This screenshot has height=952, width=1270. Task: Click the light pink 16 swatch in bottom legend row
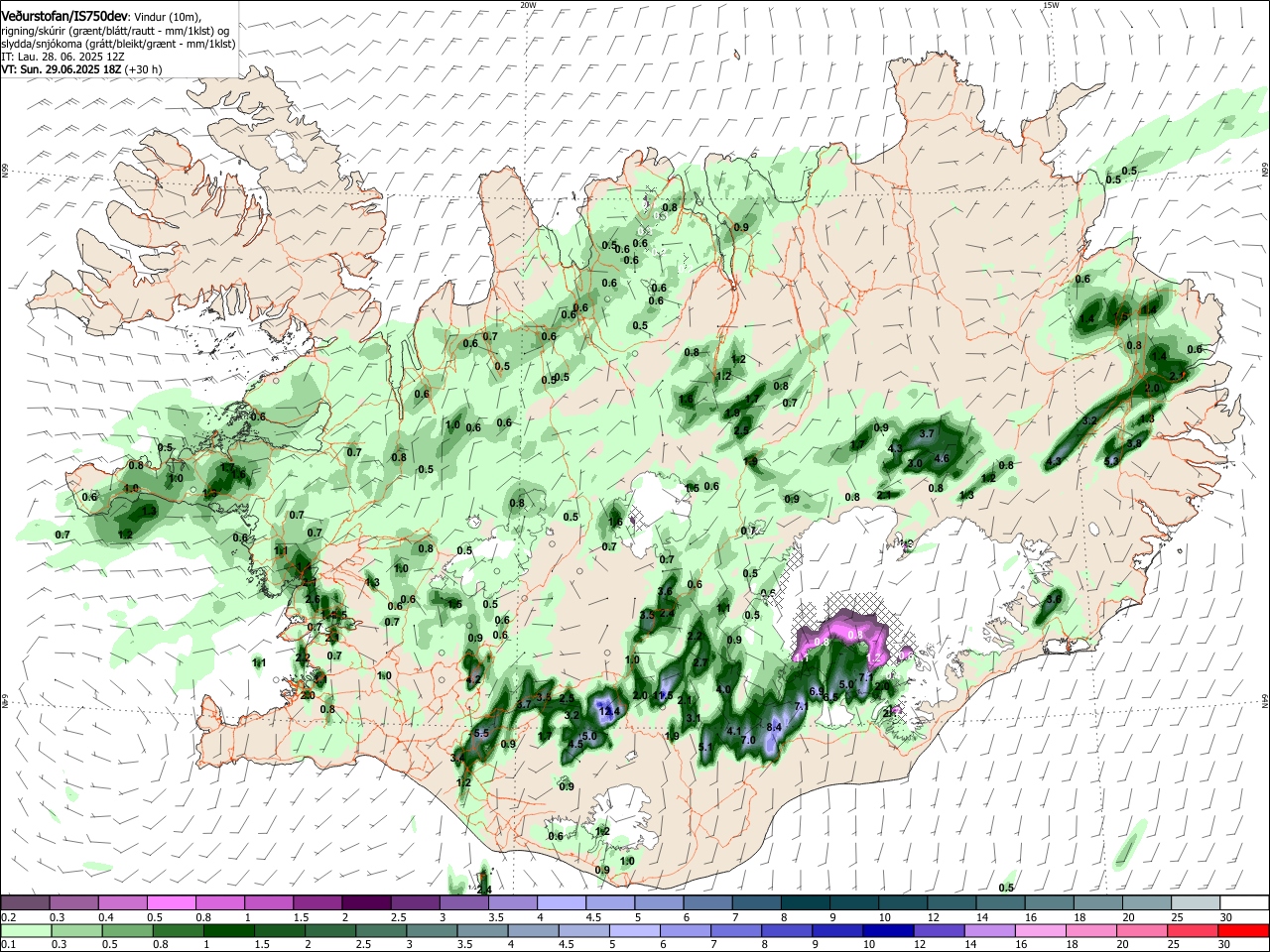point(1041,930)
